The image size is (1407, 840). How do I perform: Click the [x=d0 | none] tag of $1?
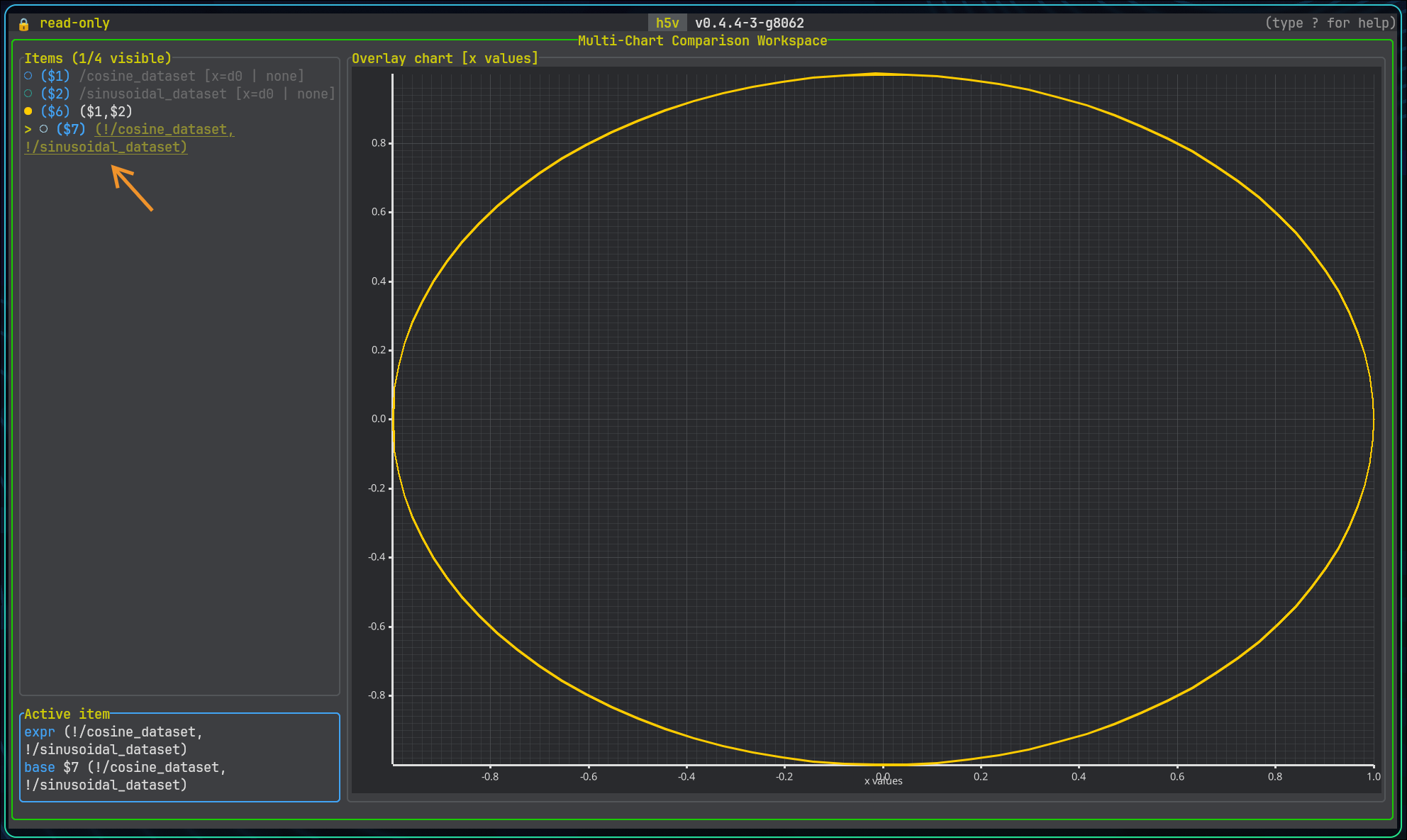click(x=255, y=76)
